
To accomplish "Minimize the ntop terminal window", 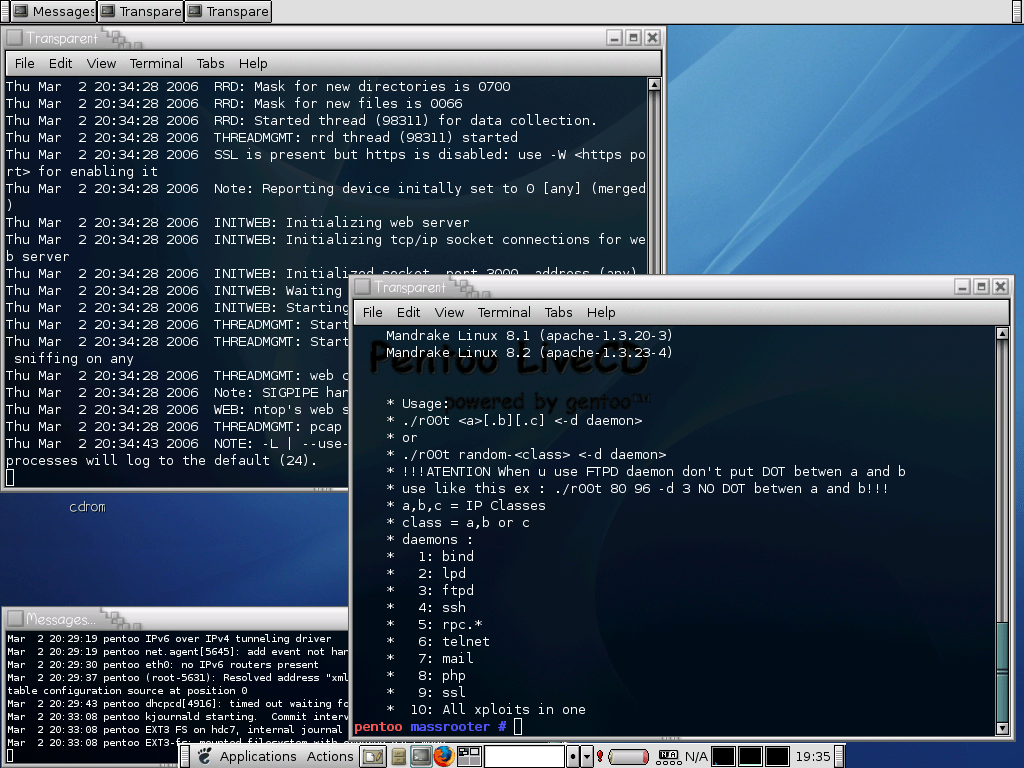I will pyautogui.click(x=614, y=38).
